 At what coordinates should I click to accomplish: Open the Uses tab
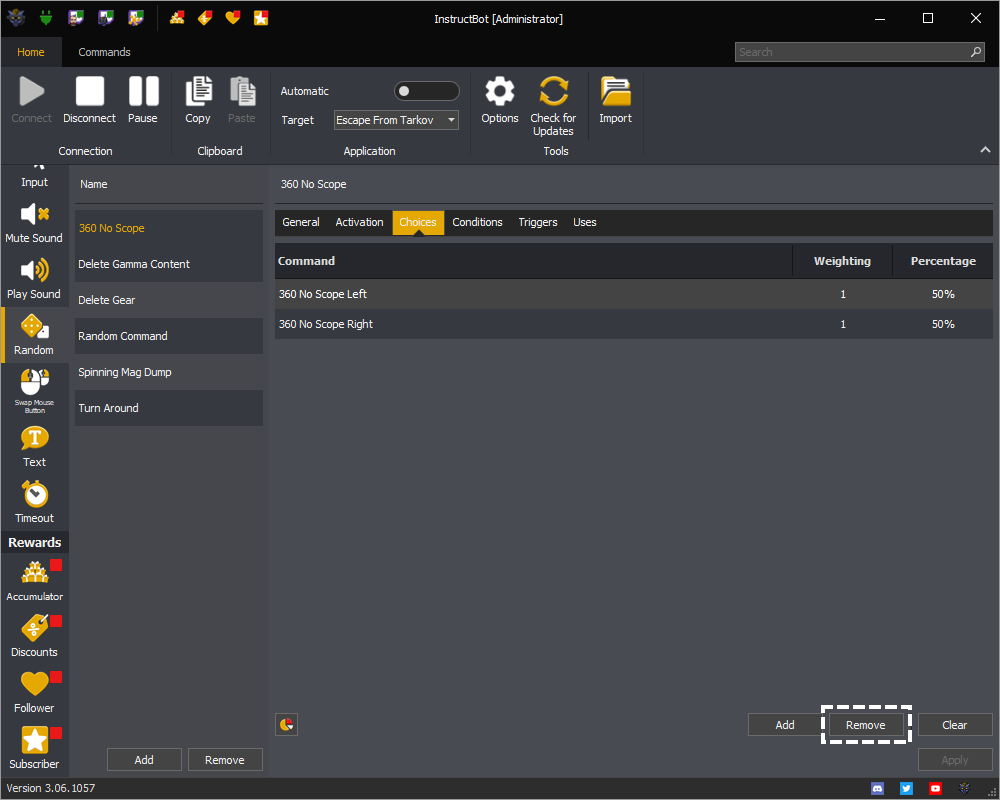point(585,222)
